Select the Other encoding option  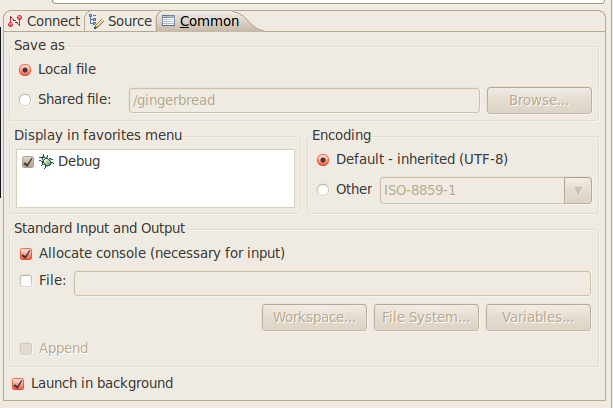[x=323, y=189]
